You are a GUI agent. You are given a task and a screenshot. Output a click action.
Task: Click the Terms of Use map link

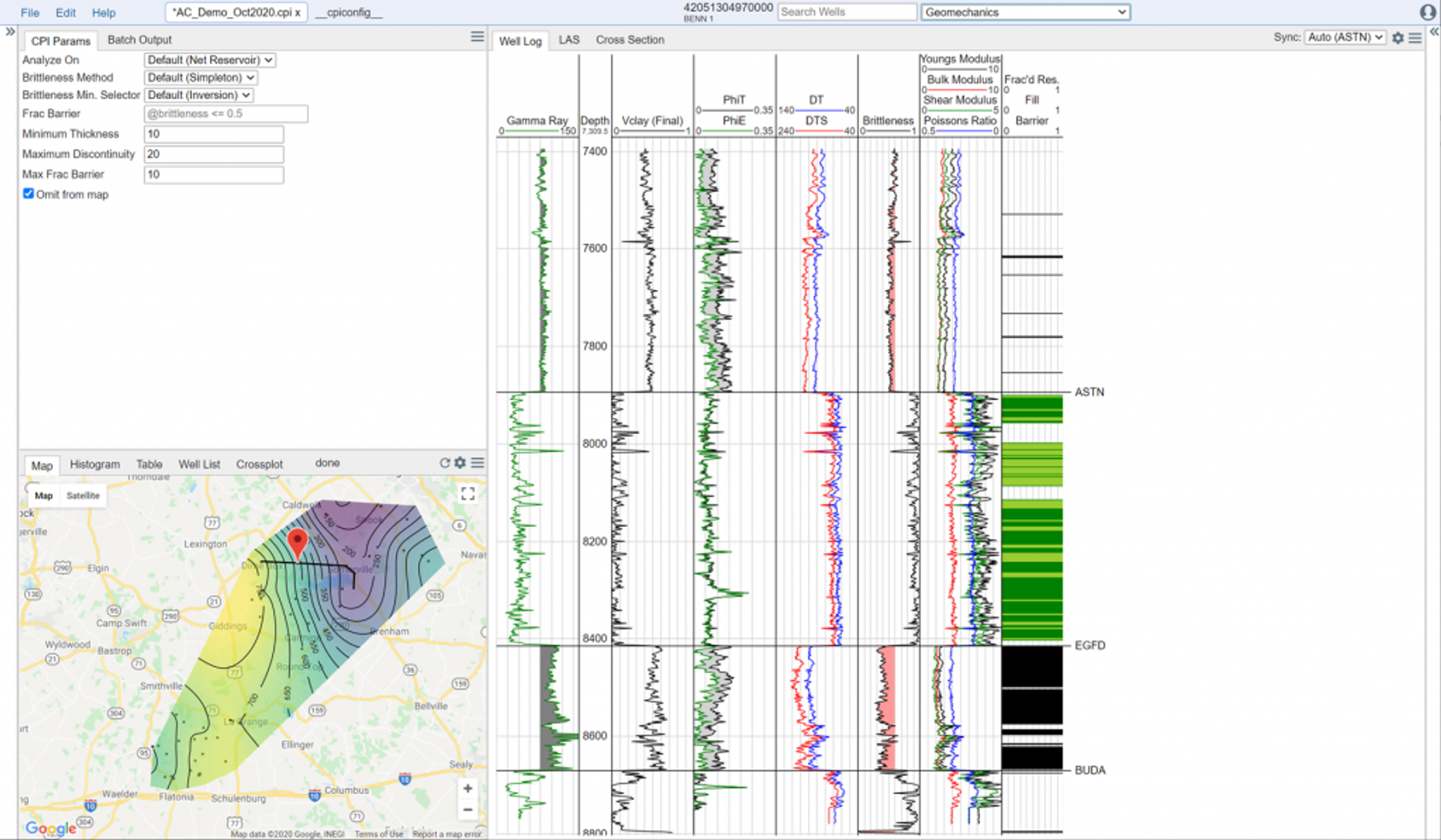(x=379, y=834)
